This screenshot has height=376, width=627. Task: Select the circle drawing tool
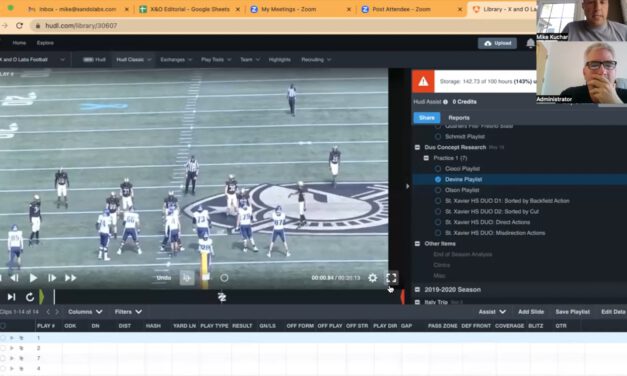point(224,278)
